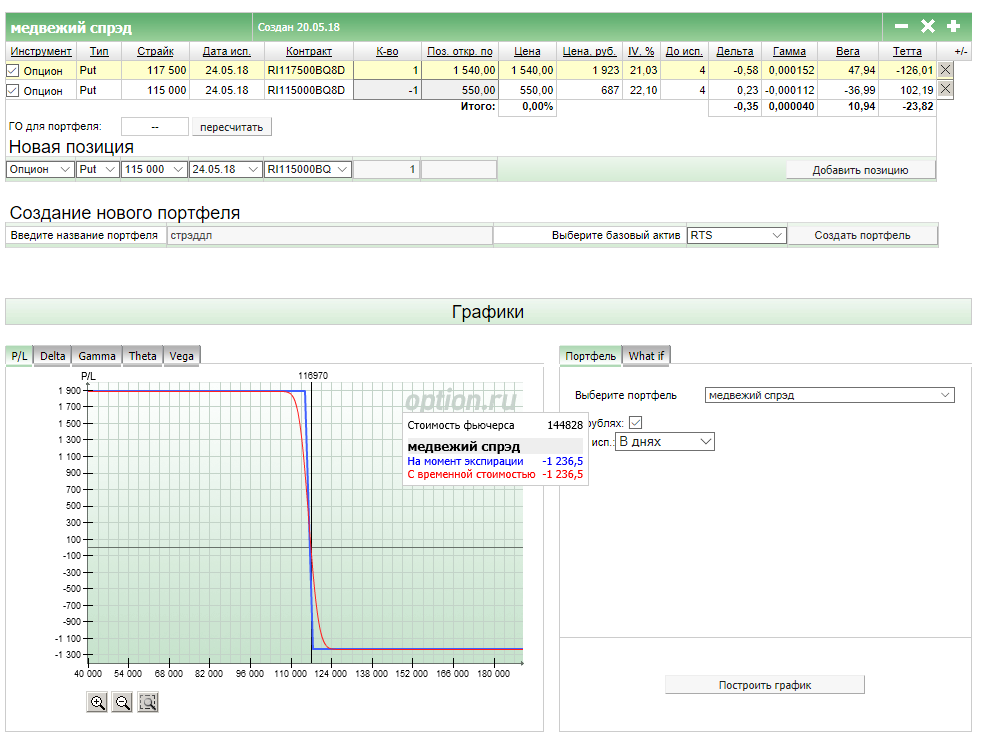Delete the 117 500 Put option row

tap(945, 70)
